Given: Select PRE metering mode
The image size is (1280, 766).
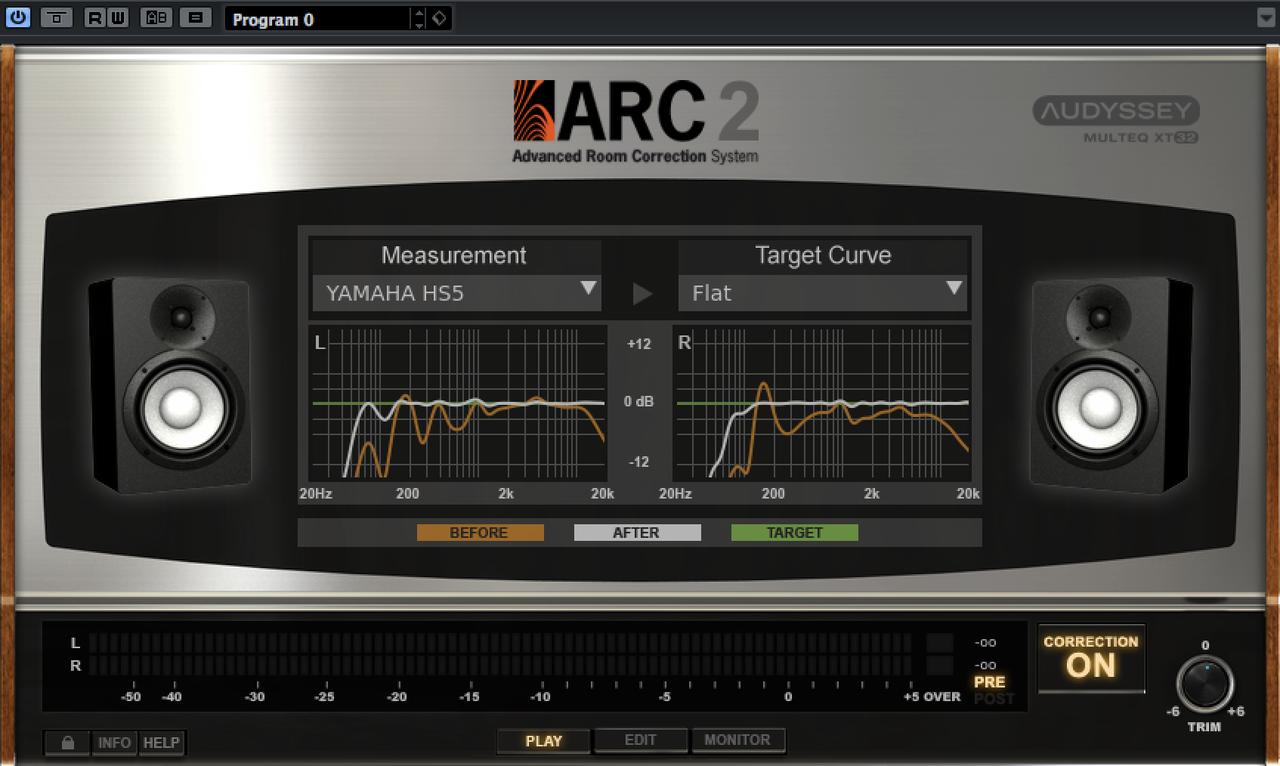Looking at the screenshot, I should click(990, 682).
